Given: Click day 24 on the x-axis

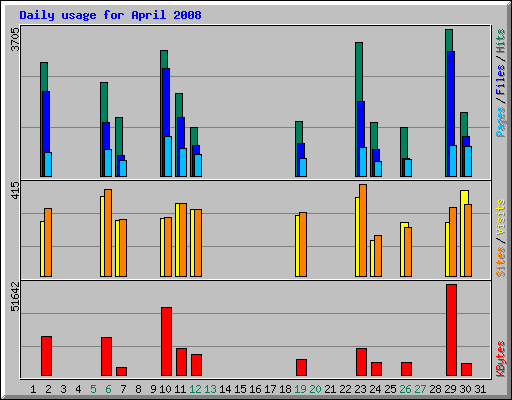Looking at the screenshot, I should 375,389.
